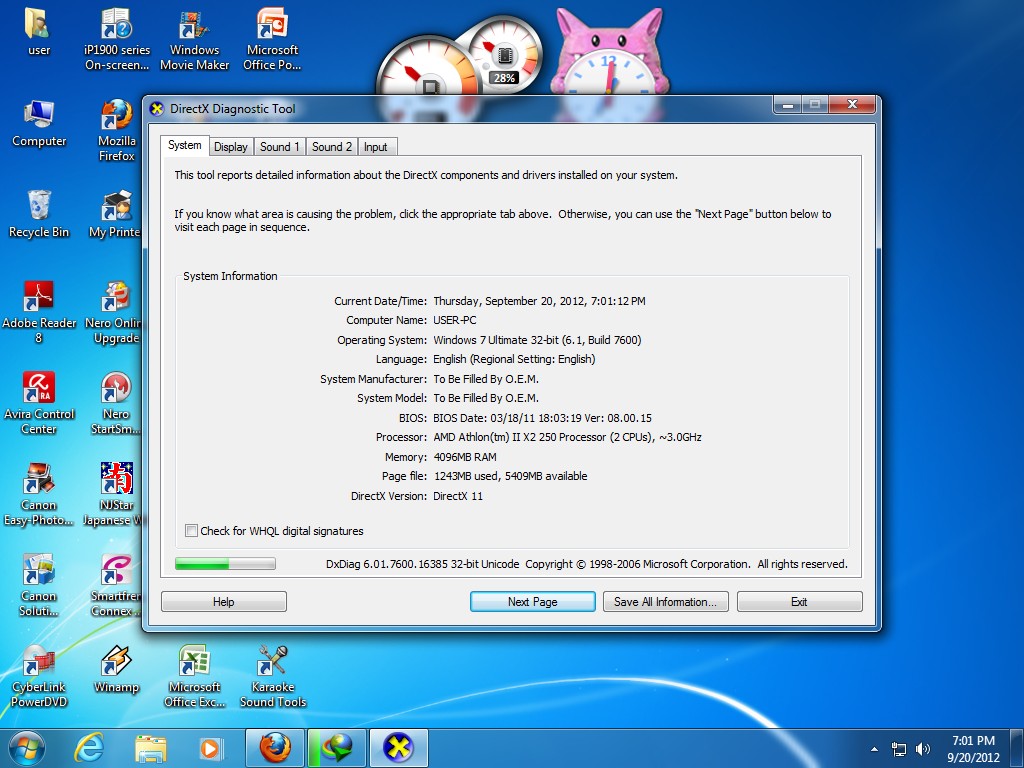Click Save All Information button
The image size is (1024, 768).
pos(665,601)
